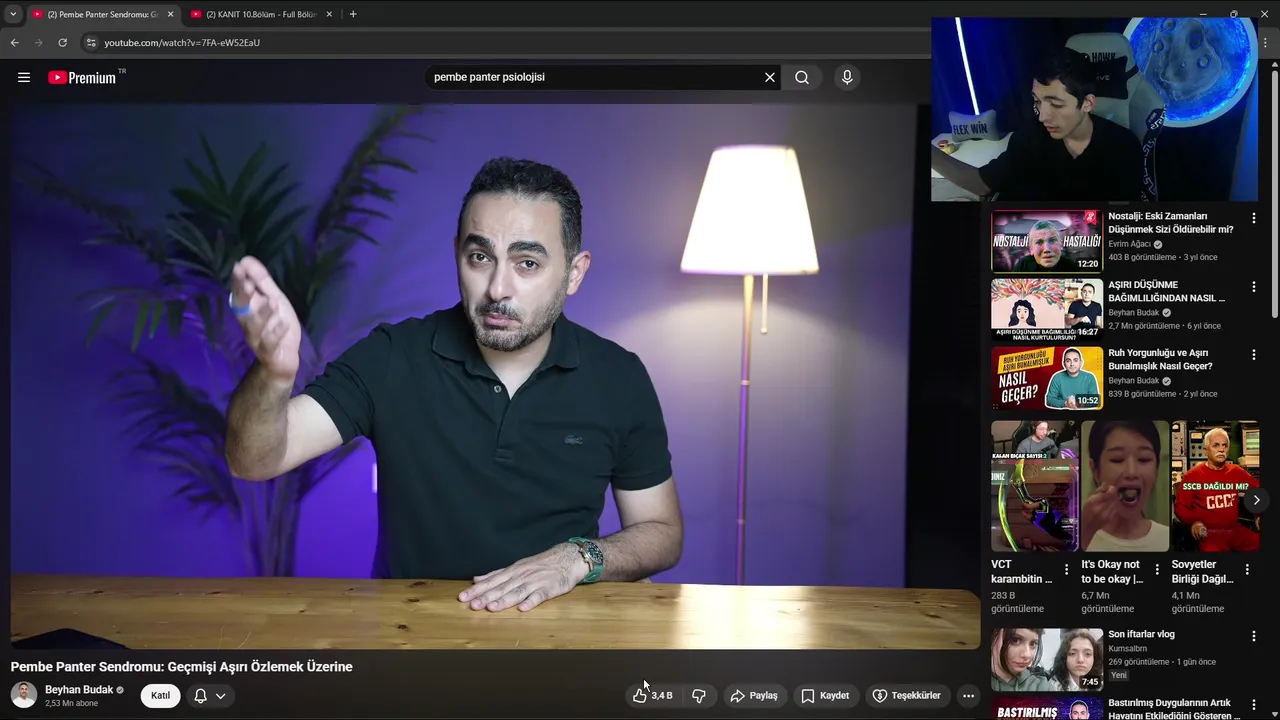The width and height of the screenshot is (1280, 720).
Task: Close the Pembe Panter Sendromu tab
Action: point(170,14)
